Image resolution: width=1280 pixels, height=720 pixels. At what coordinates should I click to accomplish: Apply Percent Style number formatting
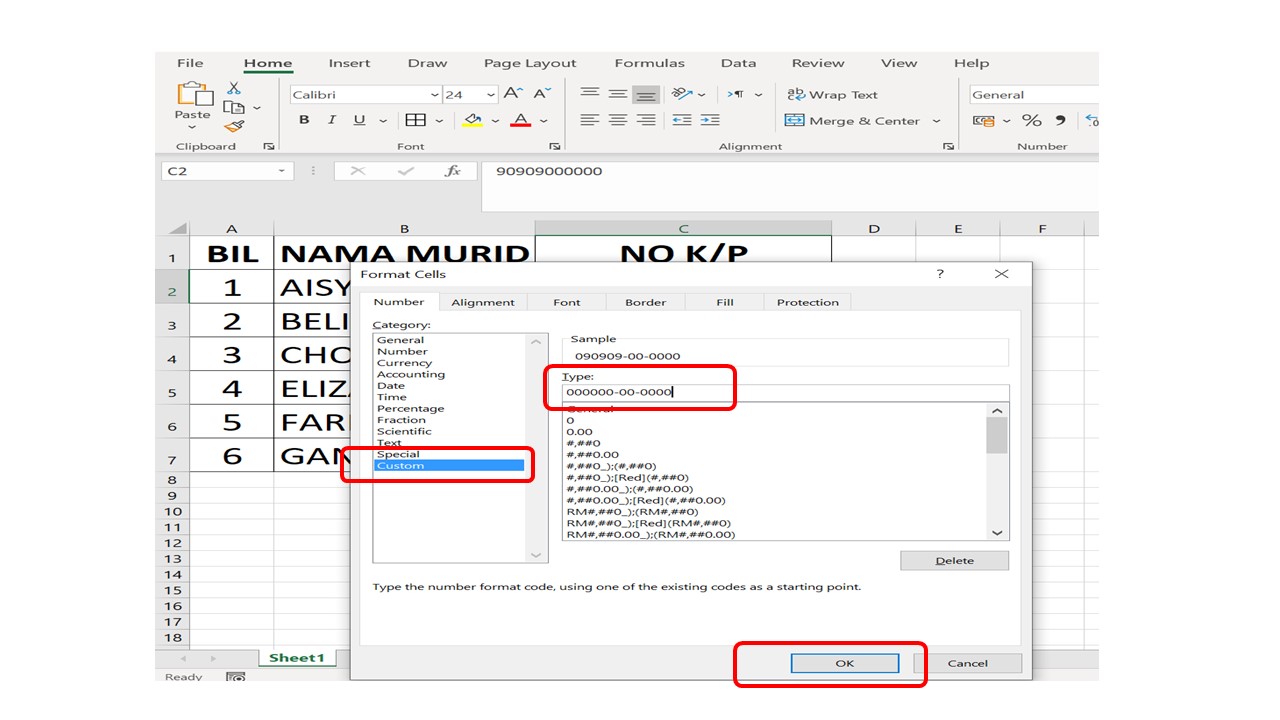tap(1031, 120)
